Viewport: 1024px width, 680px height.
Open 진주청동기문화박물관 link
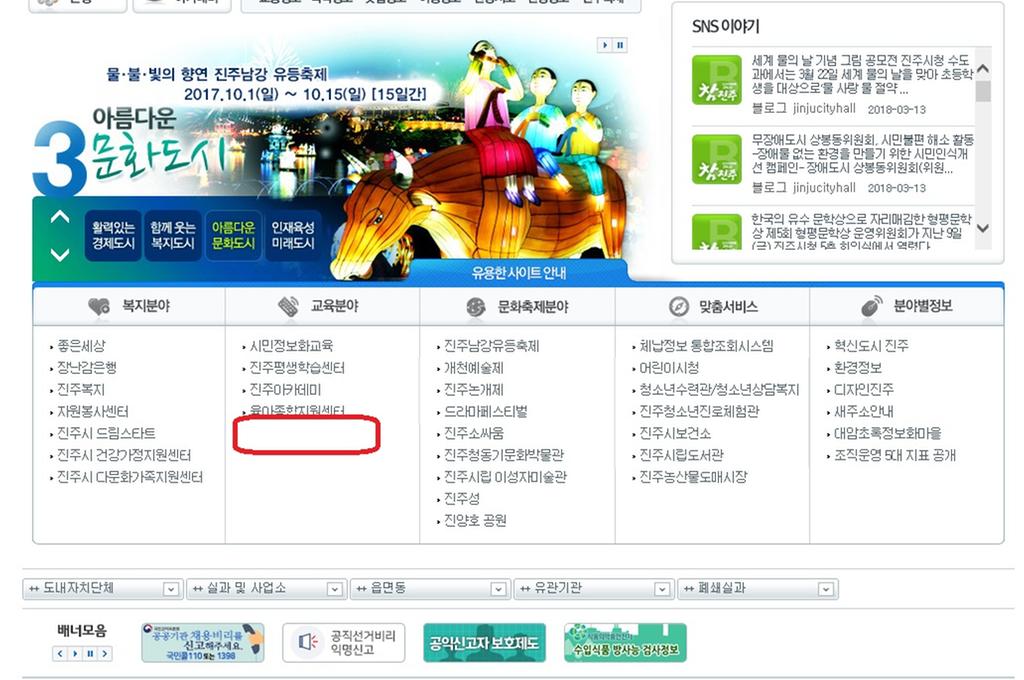(x=504, y=455)
